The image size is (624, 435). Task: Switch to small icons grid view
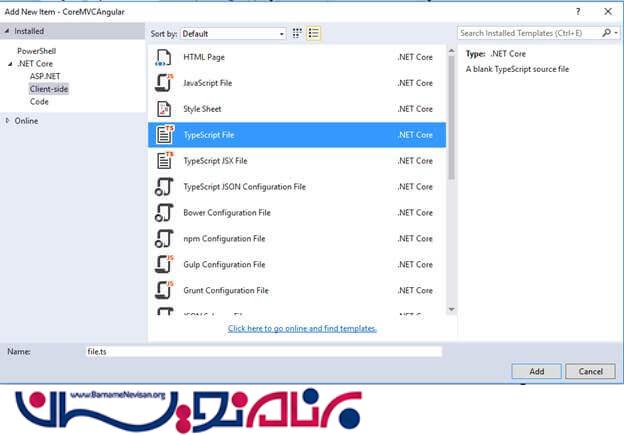click(x=299, y=33)
